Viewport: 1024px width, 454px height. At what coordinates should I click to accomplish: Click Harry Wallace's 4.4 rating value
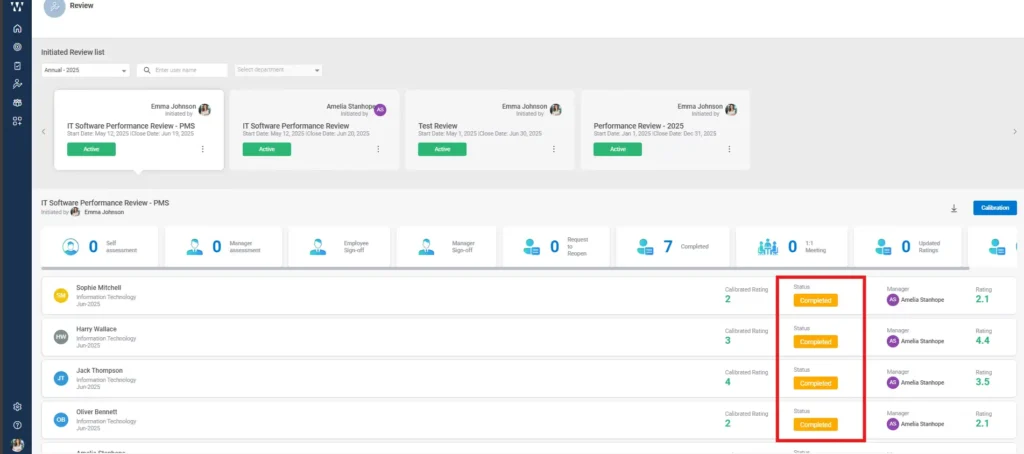(982, 340)
